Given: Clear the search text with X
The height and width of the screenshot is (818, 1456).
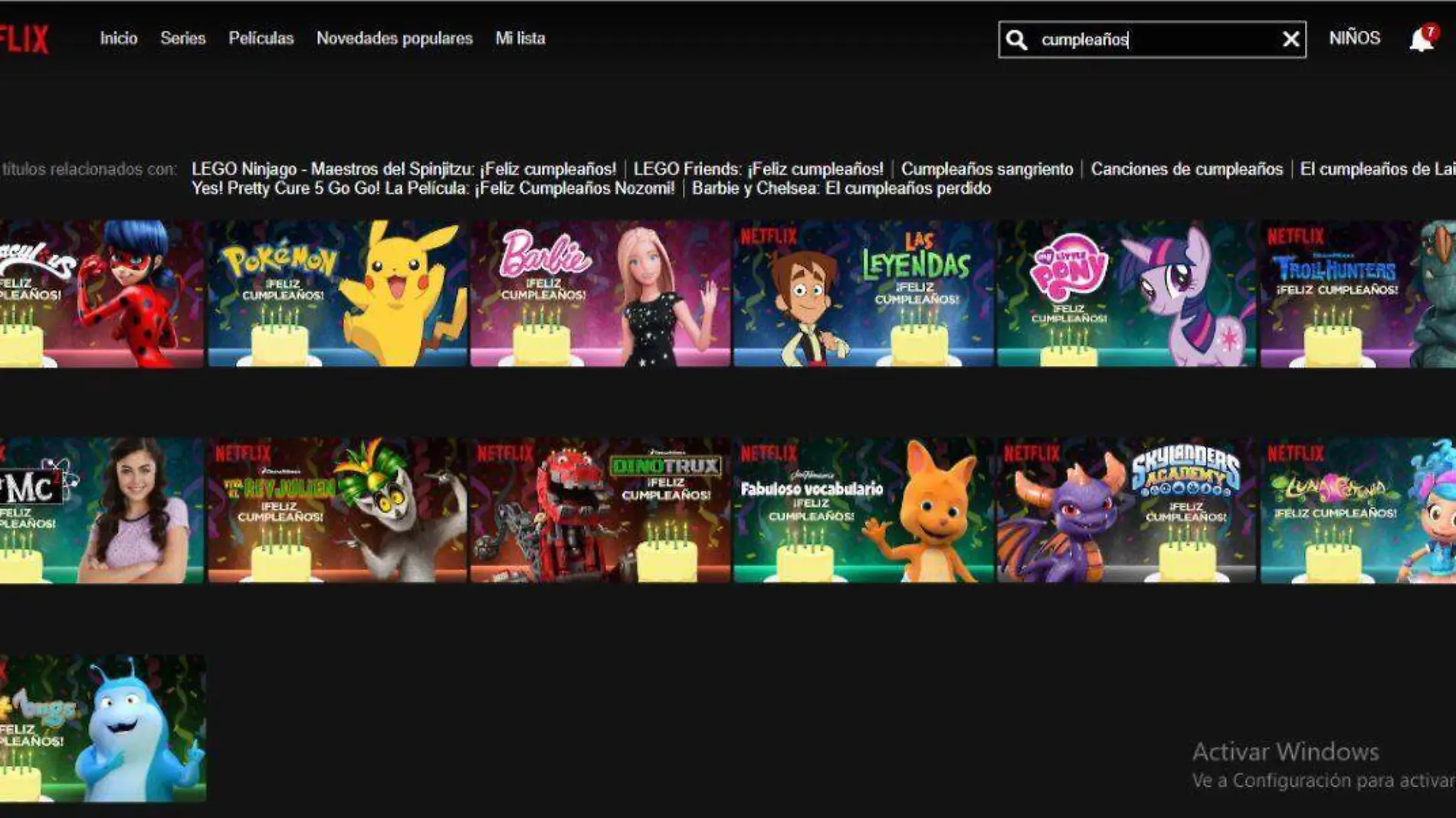Looking at the screenshot, I should click(x=1290, y=39).
